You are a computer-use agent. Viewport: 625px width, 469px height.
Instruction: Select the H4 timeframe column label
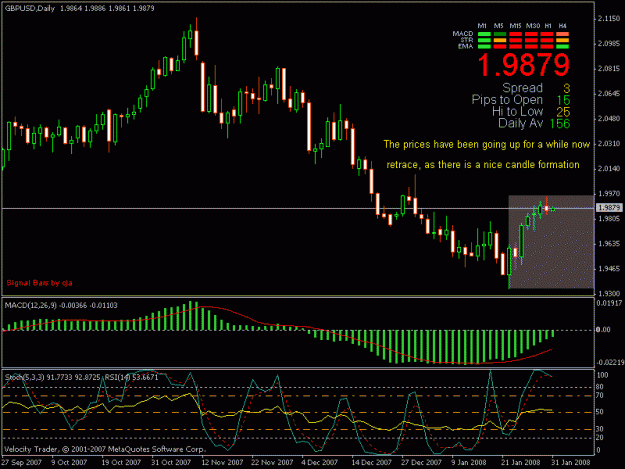pyautogui.click(x=562, y=26)
